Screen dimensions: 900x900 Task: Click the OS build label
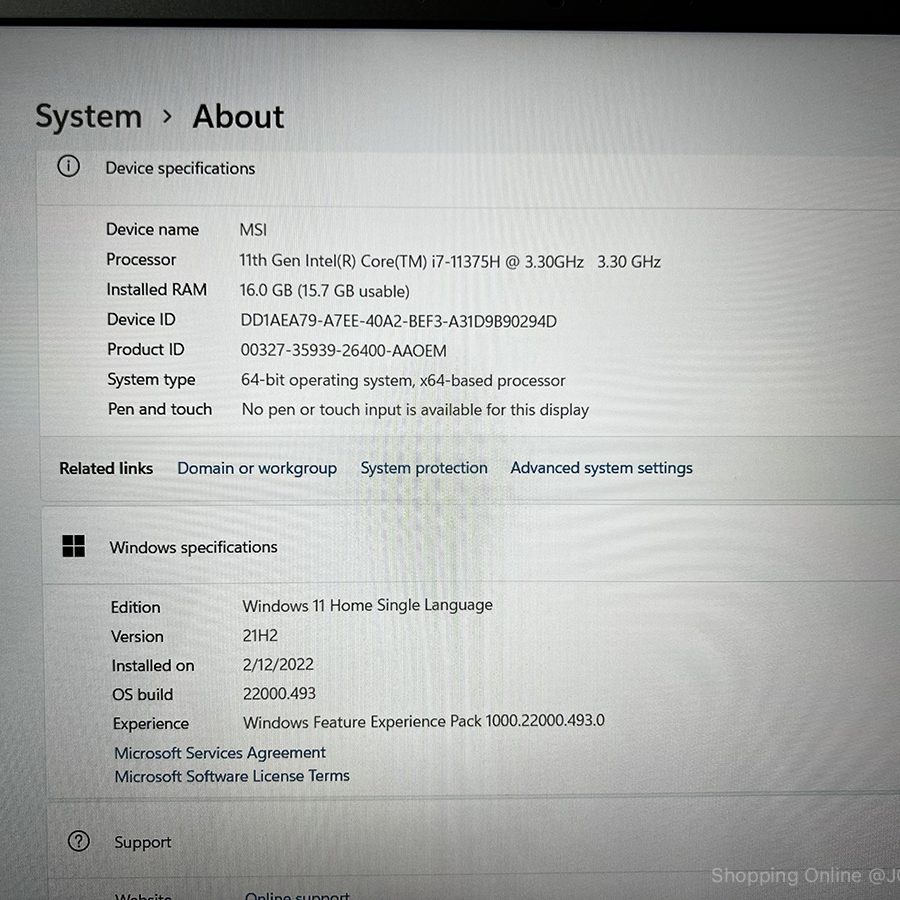coord(143,695)
